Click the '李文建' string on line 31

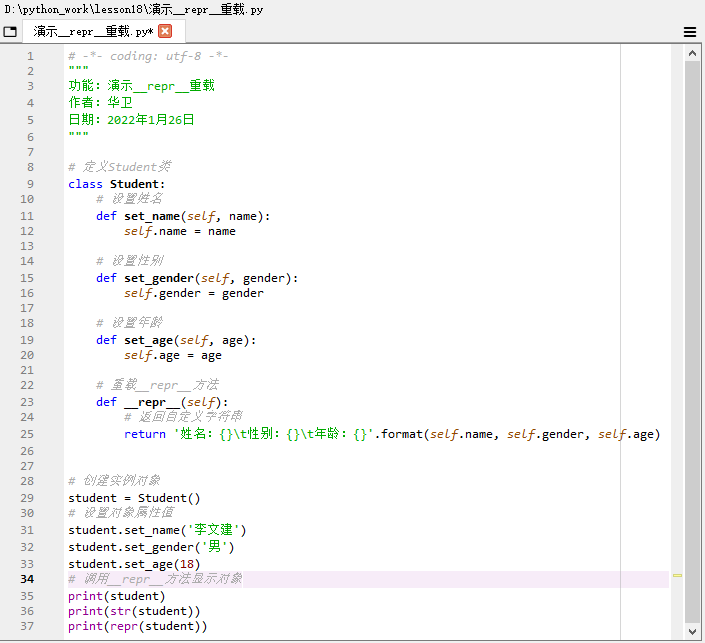pyautogui.click(x=213, y=530)
